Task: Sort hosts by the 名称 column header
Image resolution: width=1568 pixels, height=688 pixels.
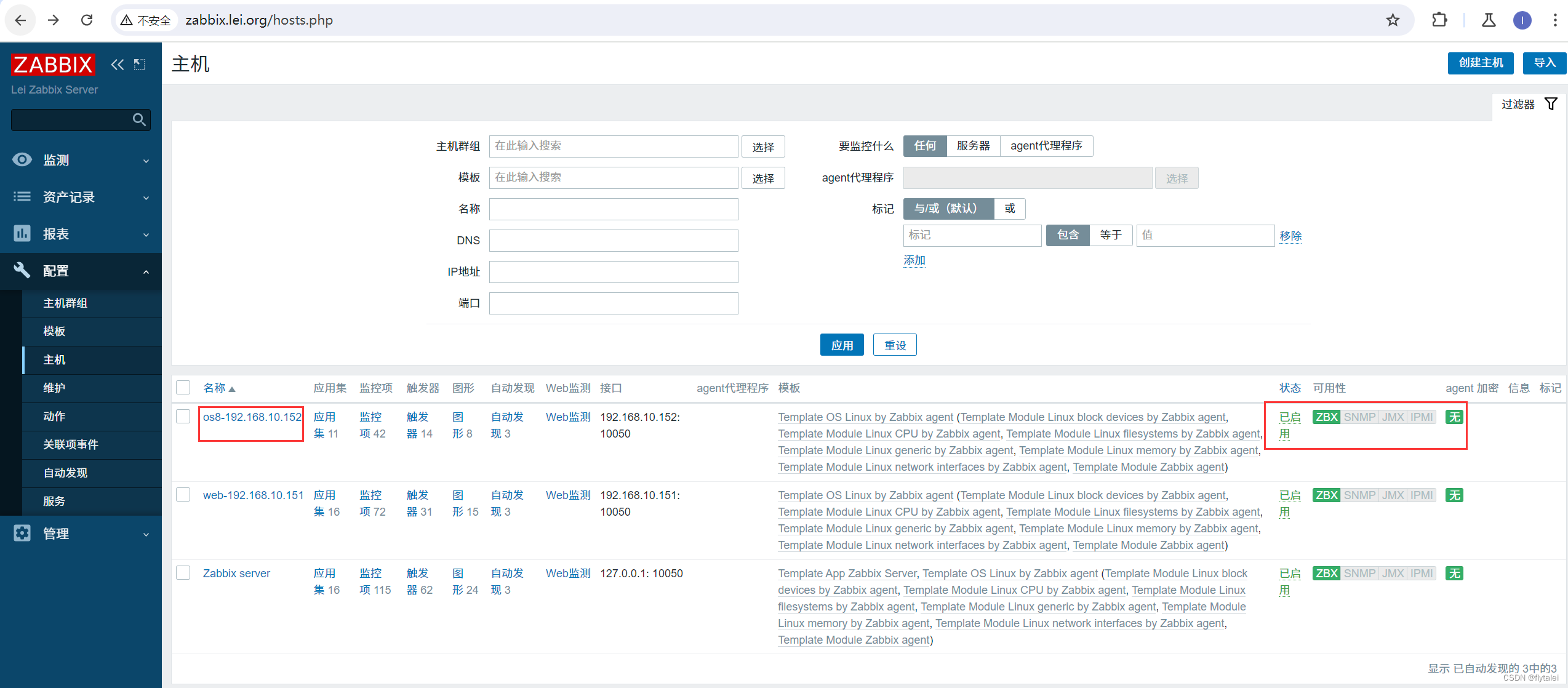Action: click(219, 388)
